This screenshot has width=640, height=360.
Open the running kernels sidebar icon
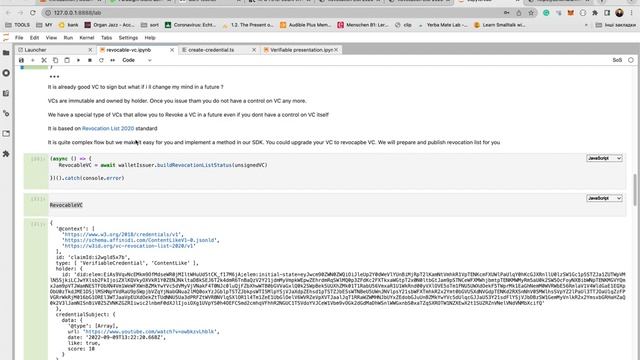6,73
